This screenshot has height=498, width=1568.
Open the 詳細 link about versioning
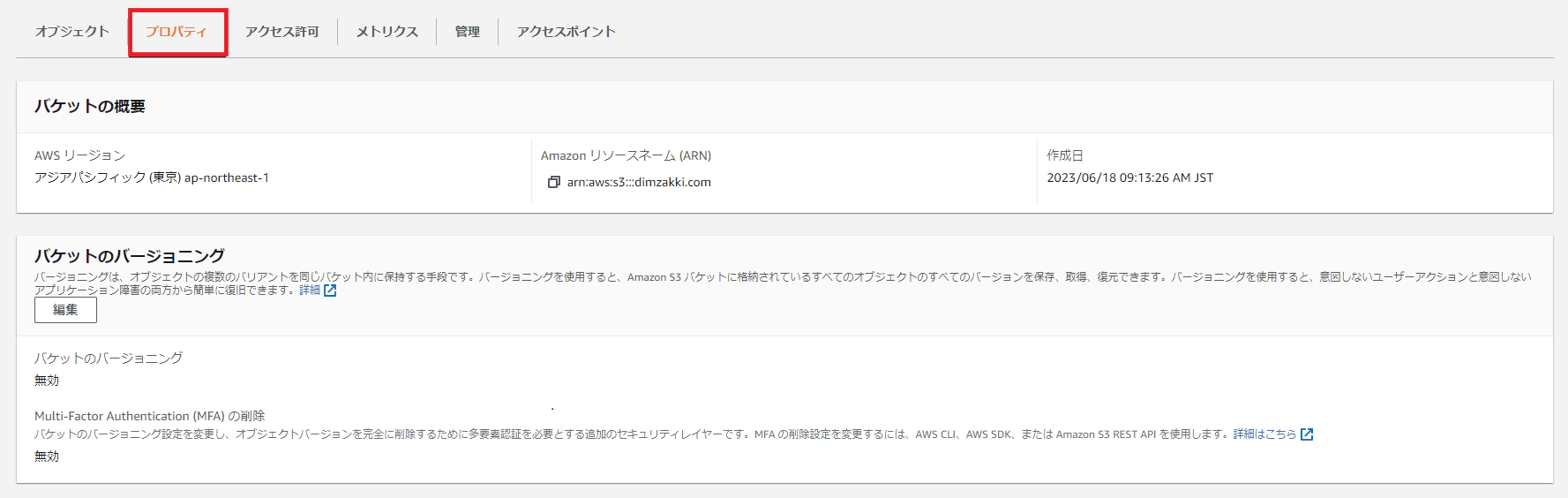tap(309, 290)
